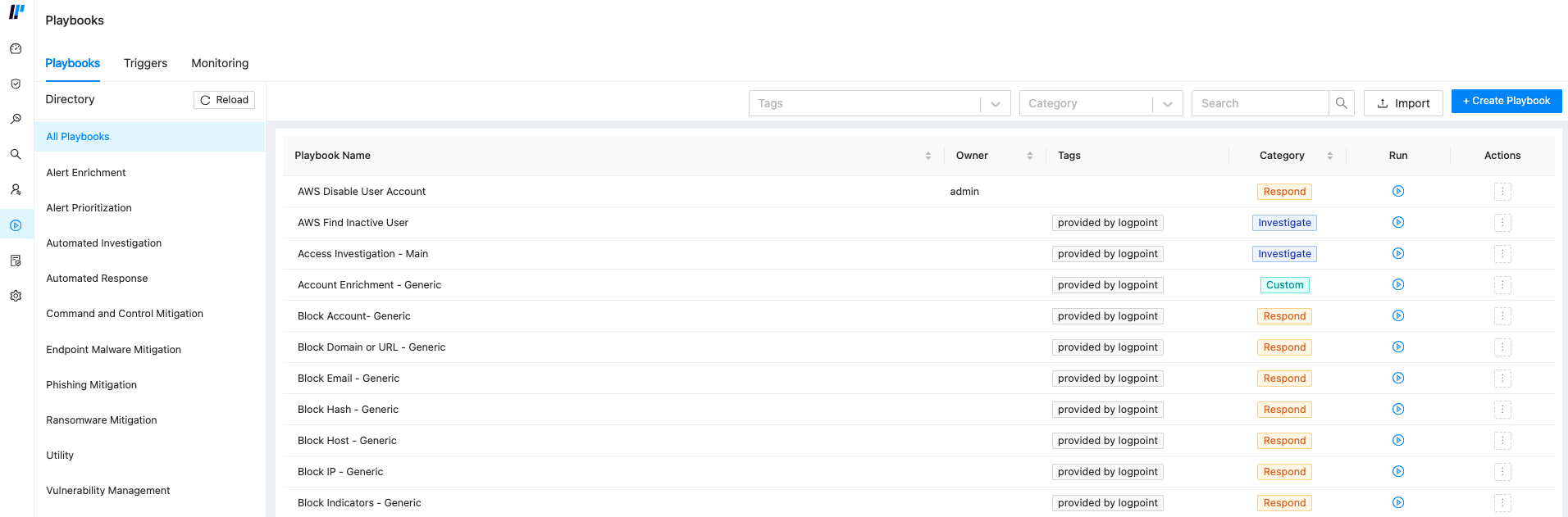Click the Create Playbook button

click(x=1506, y=101)
